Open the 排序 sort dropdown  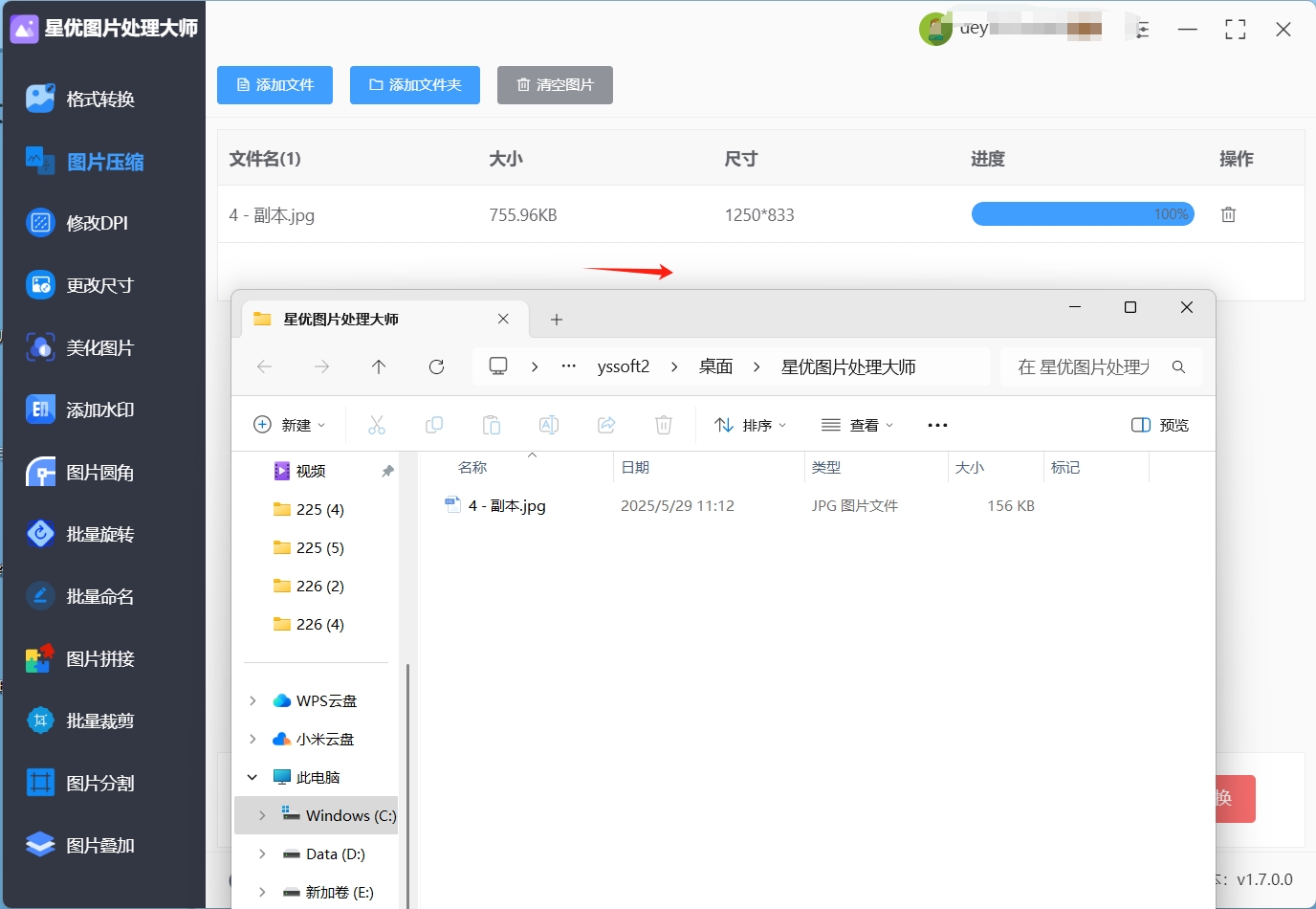(x=751, y=425)
